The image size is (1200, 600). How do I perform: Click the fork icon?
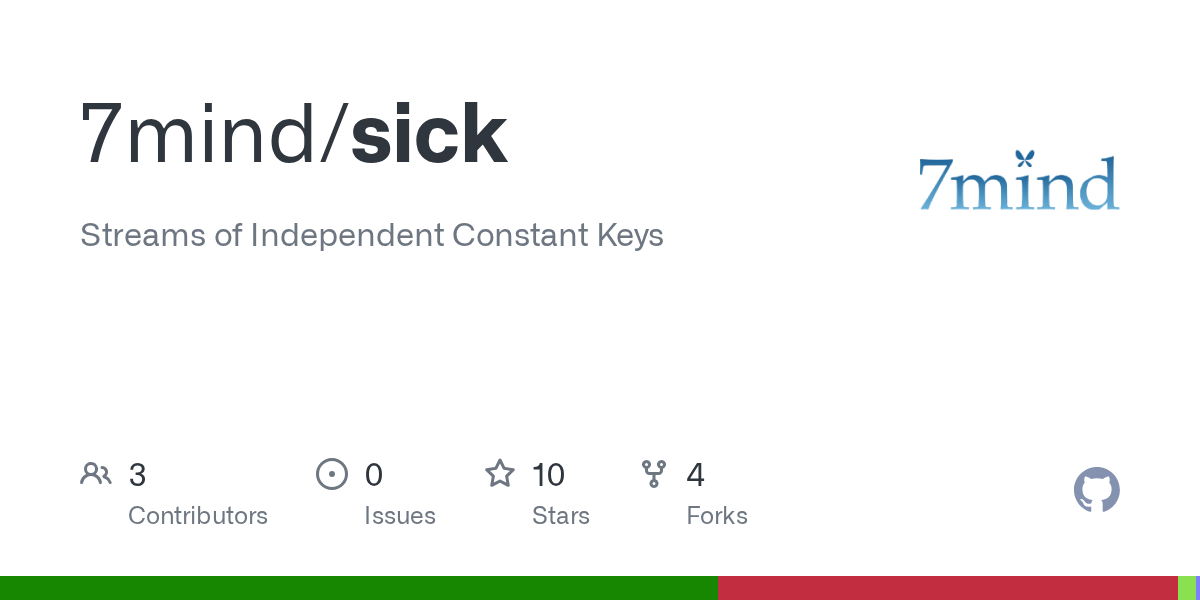point(654,474)
